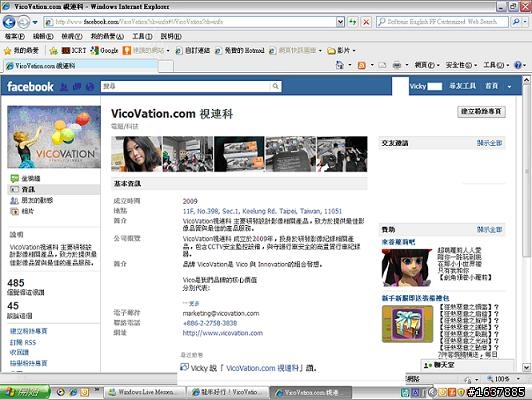Click the Facebook search field
The width and height of the screenshot is (532, 400).
coord(186,87)
